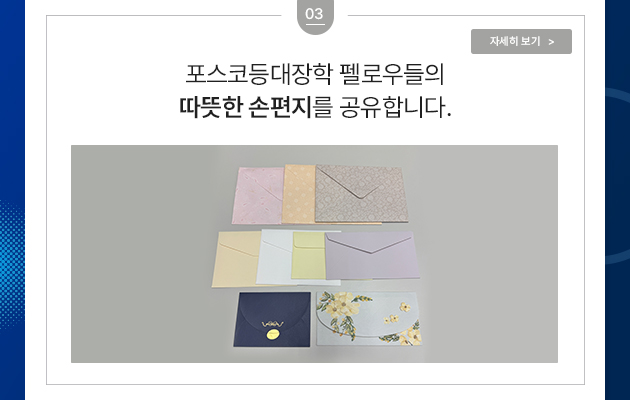Image resolution: width=630 pixels, height=400 pixels.
Task: Click the circular arc on right blue margin
Action: pyautogui.click(x=618, y=176)
